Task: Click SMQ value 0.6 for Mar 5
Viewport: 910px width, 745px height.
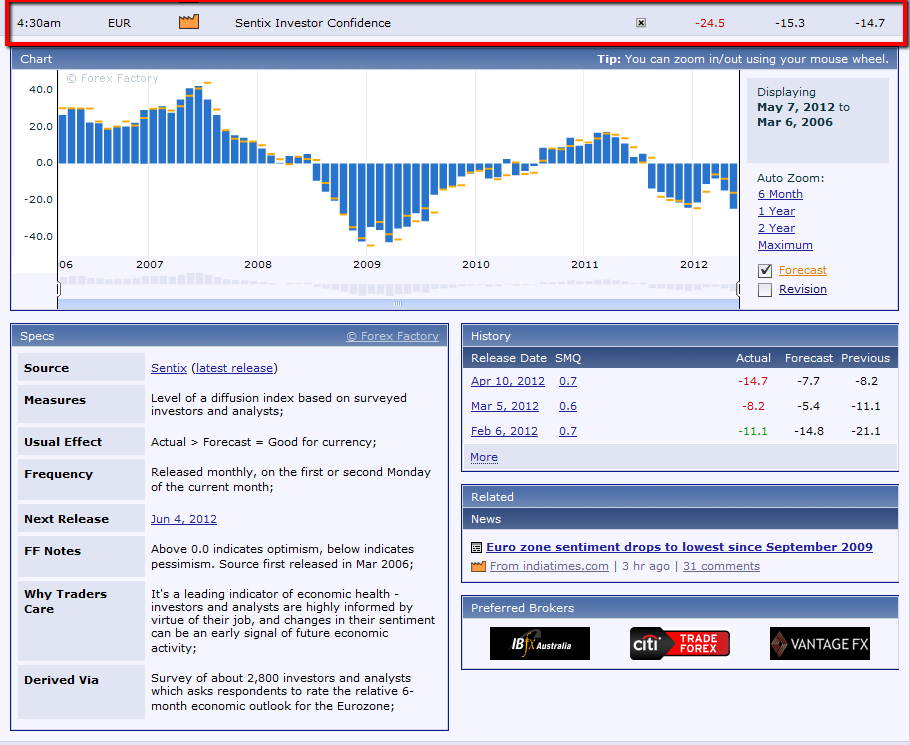Action: pos(568,406)
